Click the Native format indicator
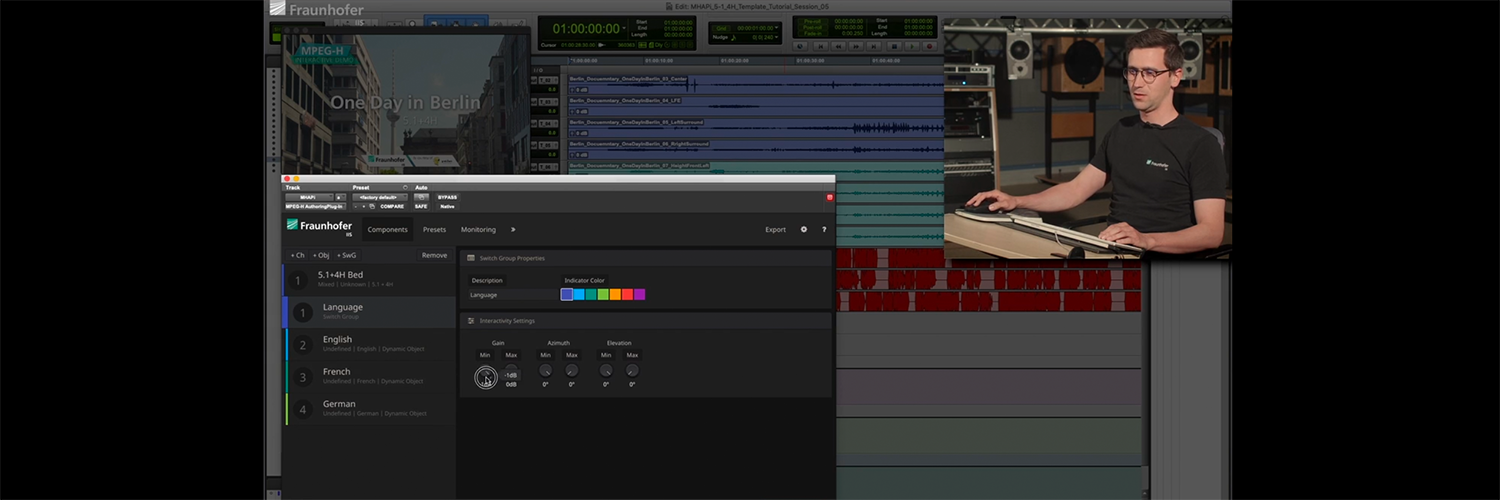Viewport: 1500px width, 500px height. coord(447,206)
